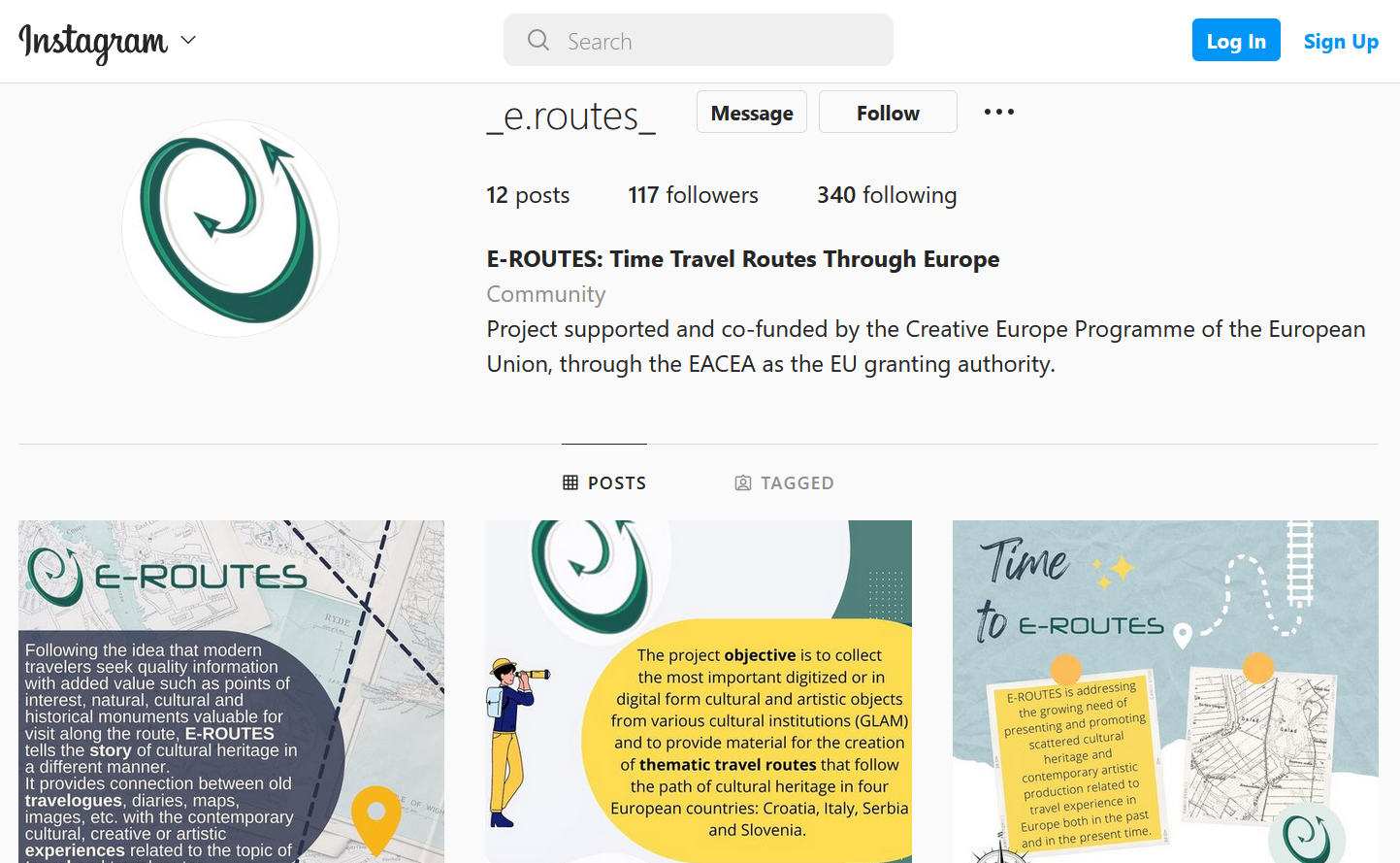
Task: Switch to the TAGGED tab
Action: point(784,482)
